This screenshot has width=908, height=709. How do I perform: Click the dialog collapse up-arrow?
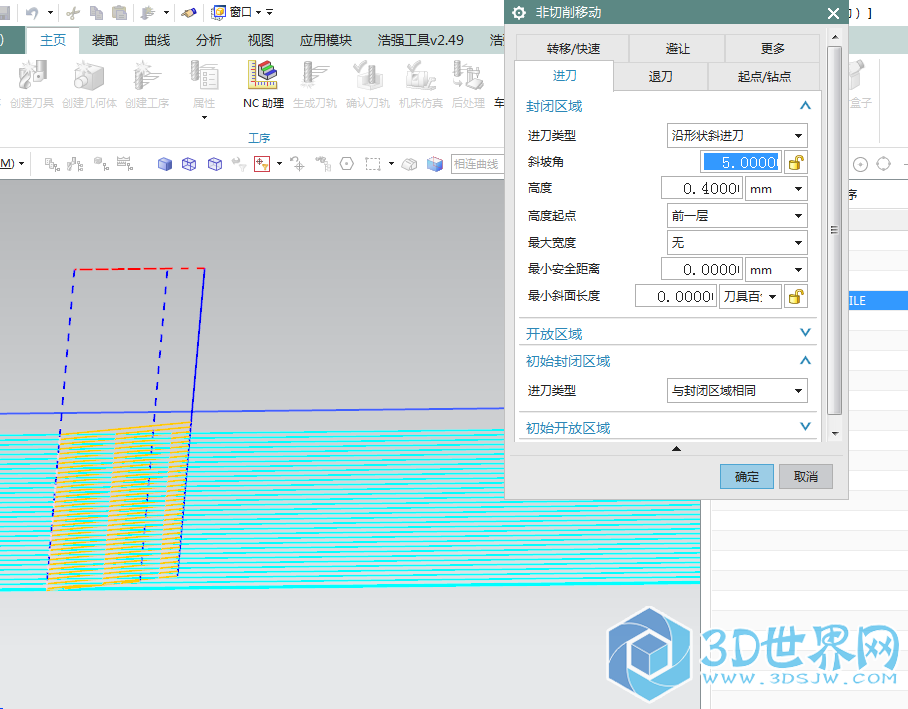click(676, 448)
